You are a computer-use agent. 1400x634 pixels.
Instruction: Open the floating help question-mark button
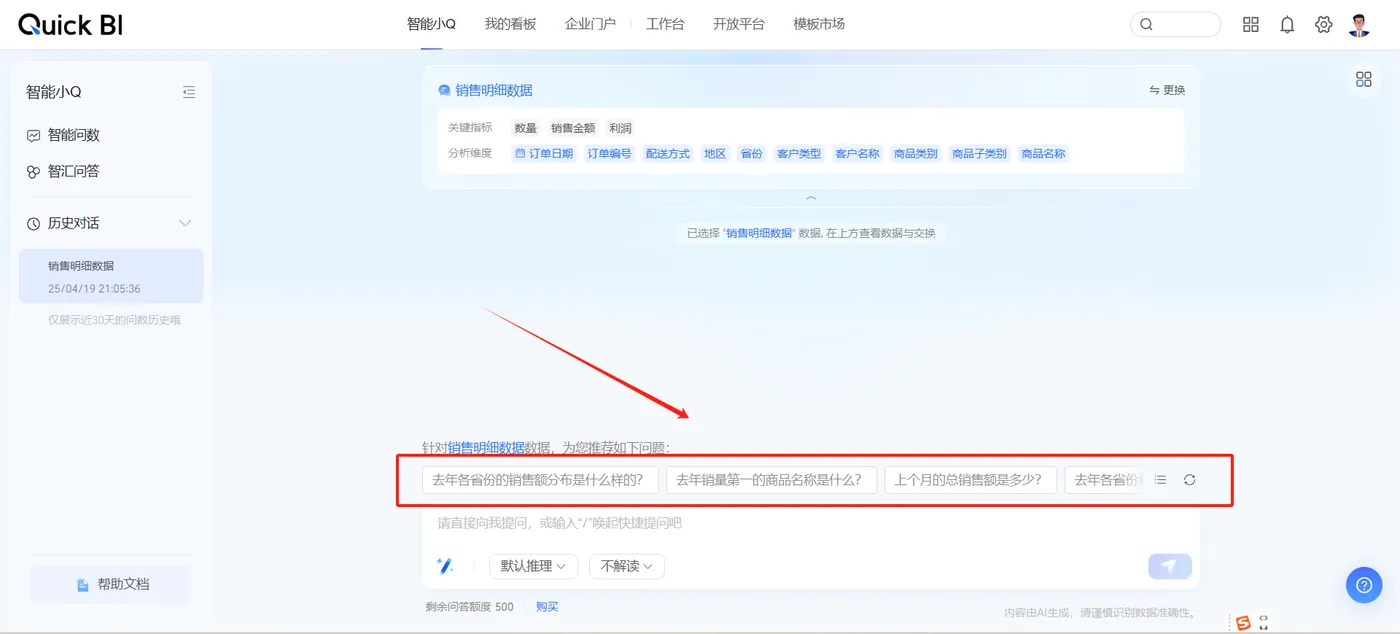point(1364,584)
